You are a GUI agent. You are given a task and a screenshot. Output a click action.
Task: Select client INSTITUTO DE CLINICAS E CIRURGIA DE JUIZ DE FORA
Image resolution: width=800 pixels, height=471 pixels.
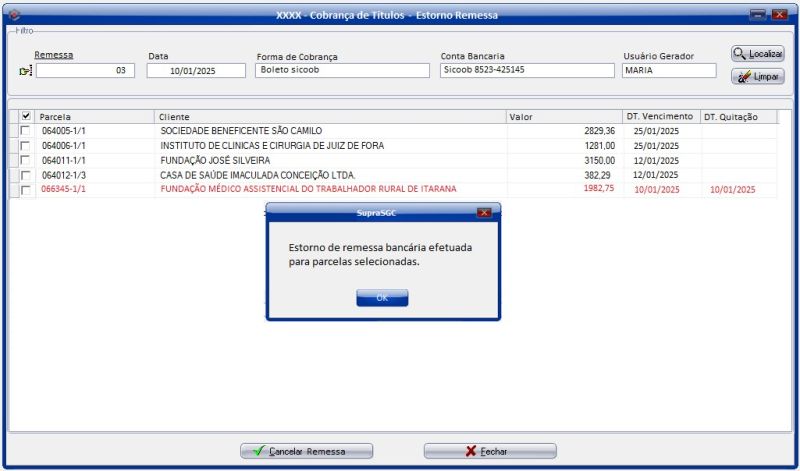pos(272,146)
